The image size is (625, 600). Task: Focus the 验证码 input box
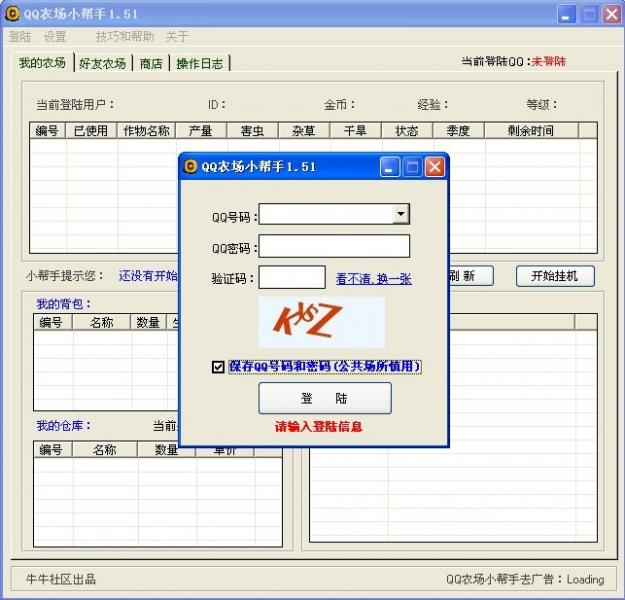click(292, 277)
